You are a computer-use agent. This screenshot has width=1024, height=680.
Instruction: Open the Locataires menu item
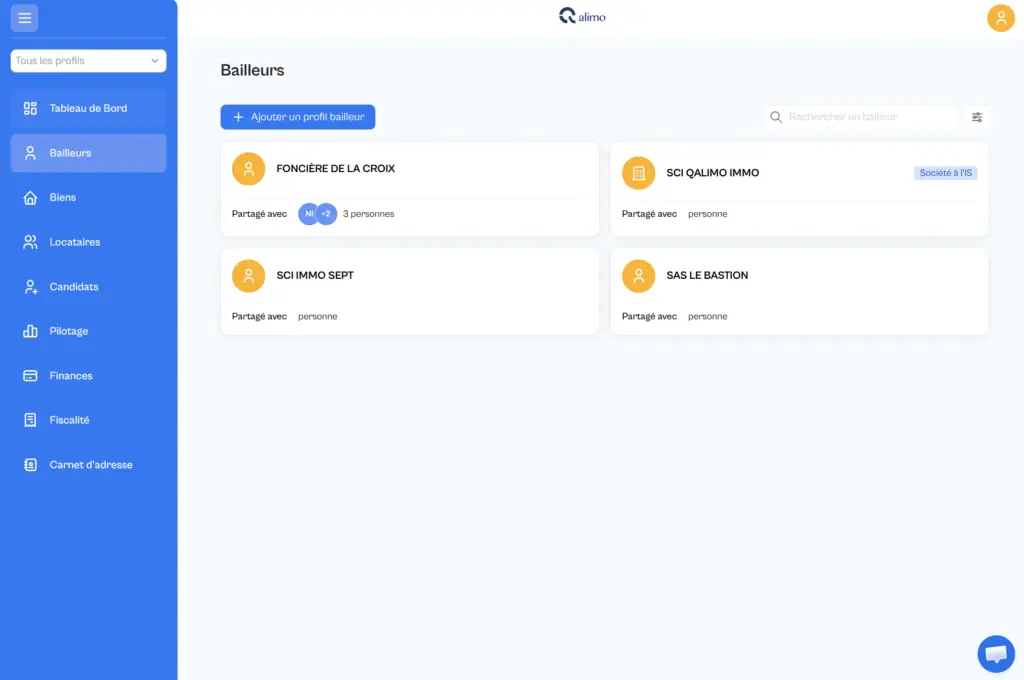[88, 242]
